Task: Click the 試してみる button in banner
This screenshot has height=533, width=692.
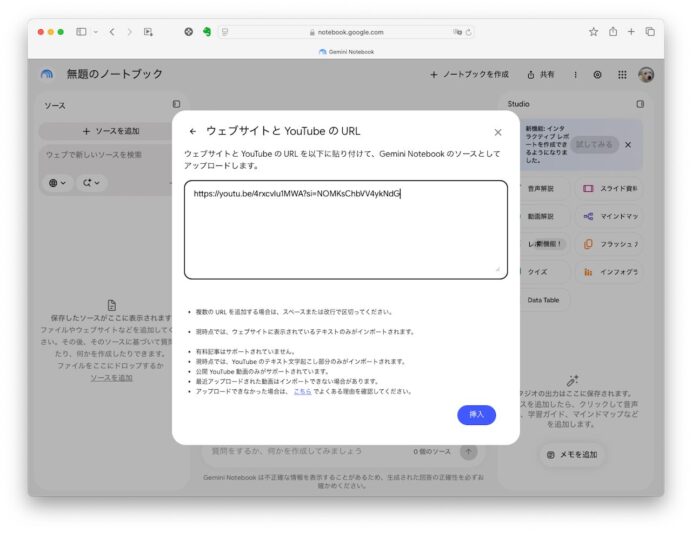Action: pyautogui.click(x=594, y=144)
